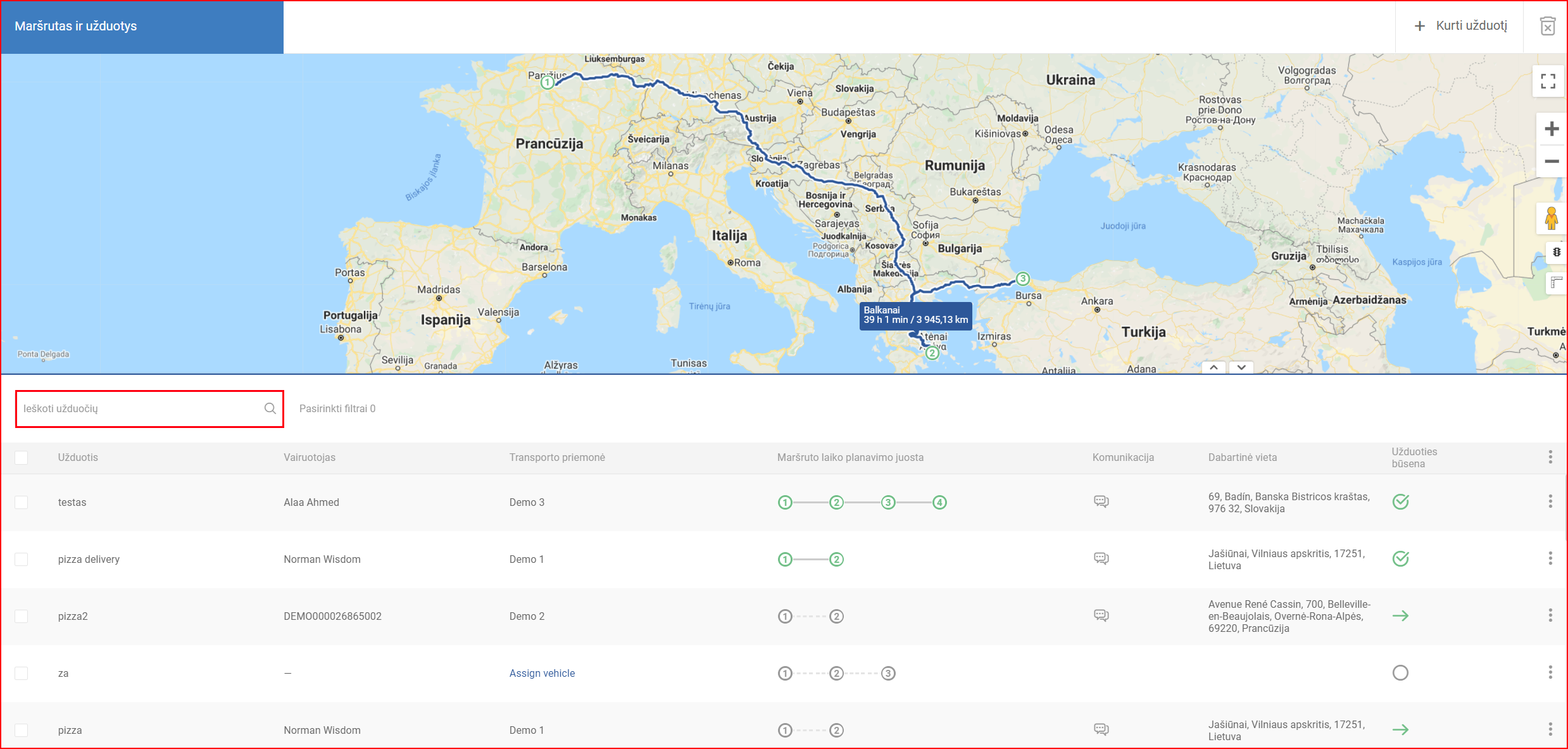This screenshot has height=749, width=1568.
Task: Open za row three-dot menu
Action: coord(1550,672)
